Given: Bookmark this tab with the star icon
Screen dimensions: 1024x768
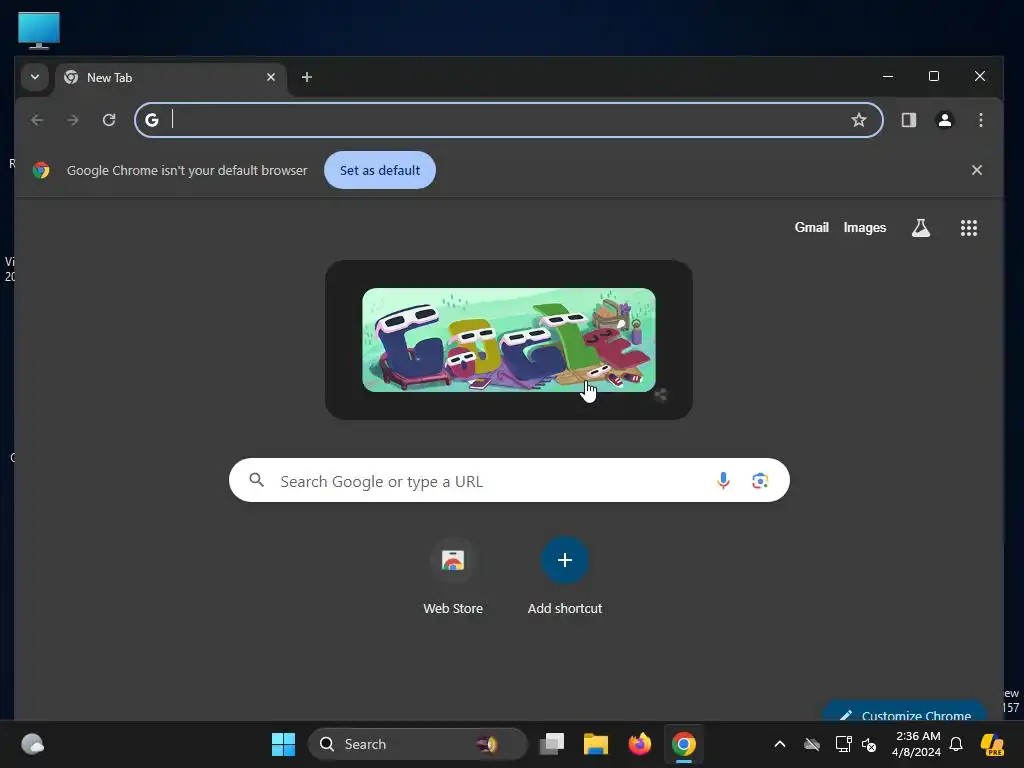Looking at the screenshot, I should point(858,120).
